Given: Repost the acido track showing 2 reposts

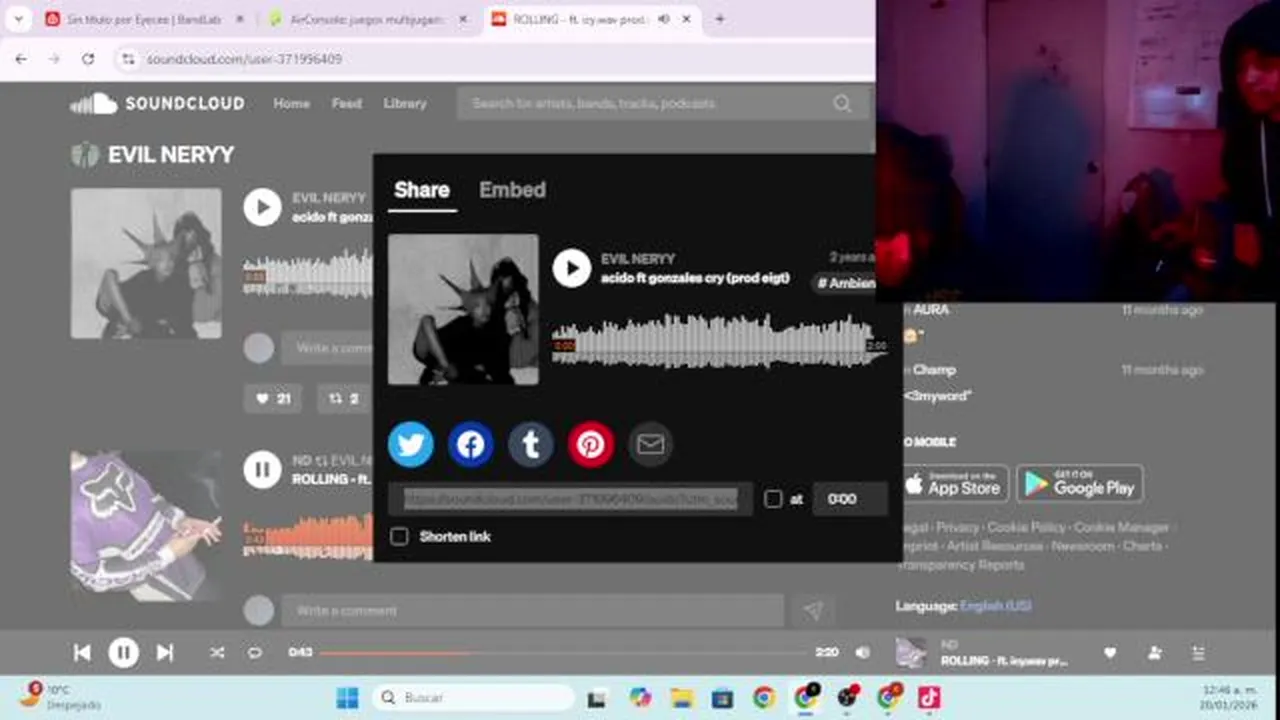Looking at the screenshot, I should click(x=343, y=399).
